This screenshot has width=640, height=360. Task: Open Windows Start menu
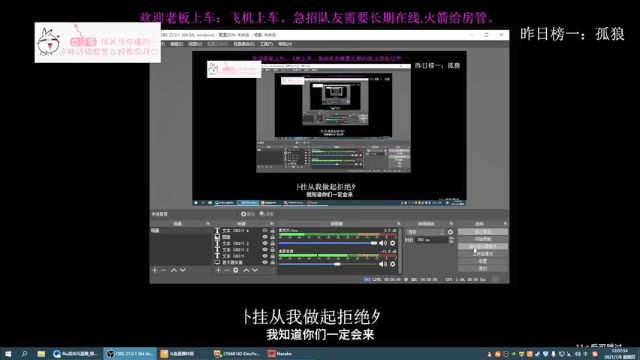8,354
